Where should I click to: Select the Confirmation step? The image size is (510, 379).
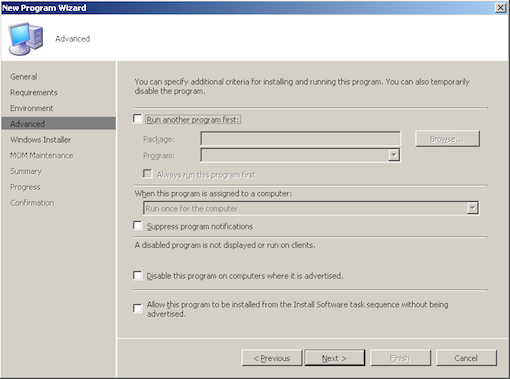point(32,203)
